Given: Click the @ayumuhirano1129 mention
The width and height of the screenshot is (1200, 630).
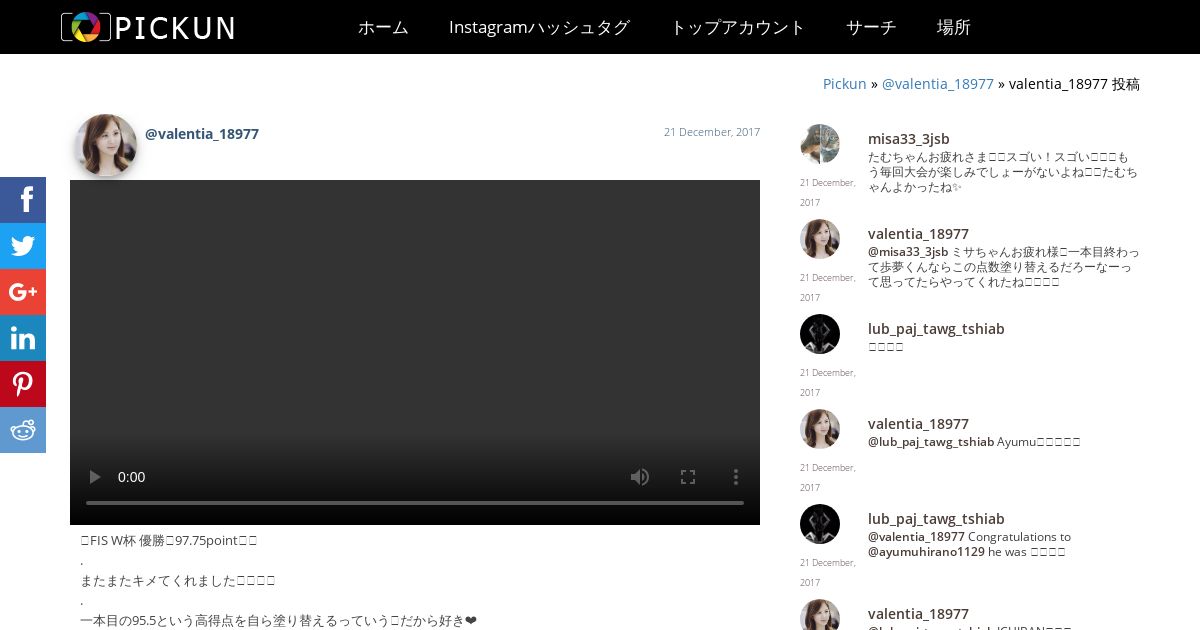Looking at the screenshot, I should tap(926, 552).
